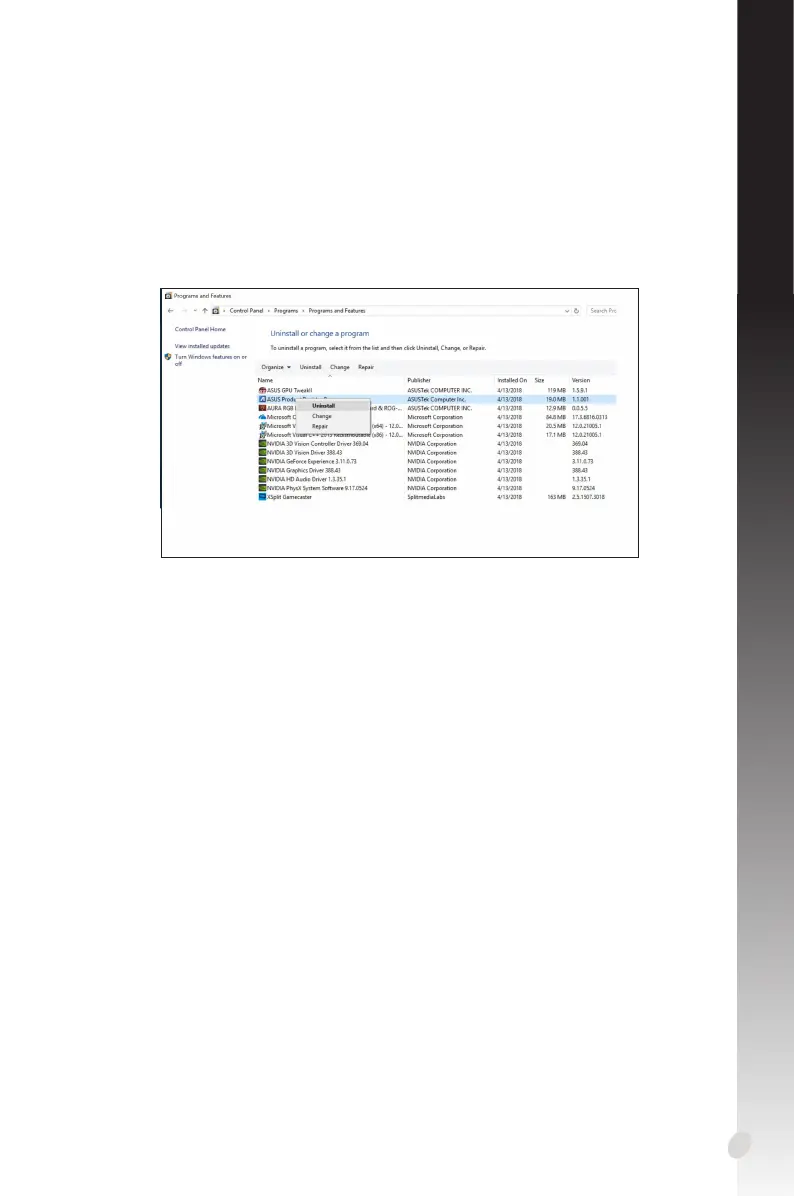Click the ASUSTek Computer Inc. publisher cell
This screenshot has width=794, height=1196.
[436, 399]
